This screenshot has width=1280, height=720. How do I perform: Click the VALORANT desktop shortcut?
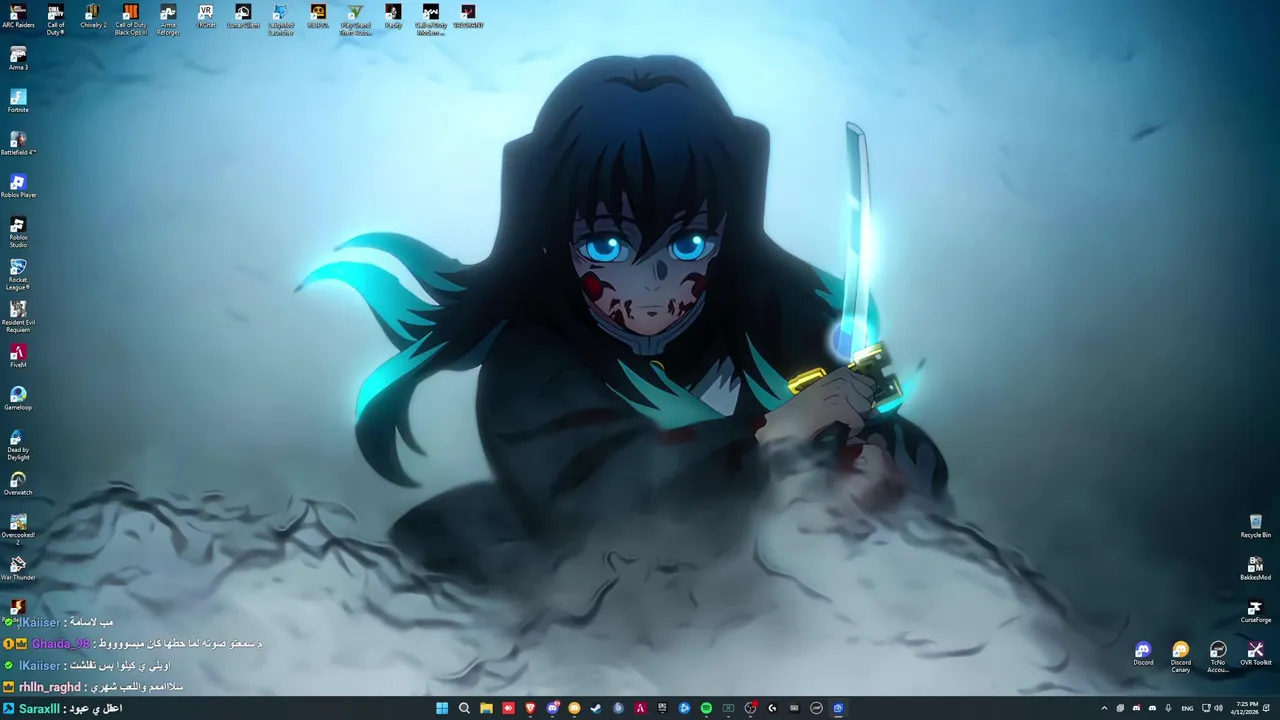click(x=468, y=17)
